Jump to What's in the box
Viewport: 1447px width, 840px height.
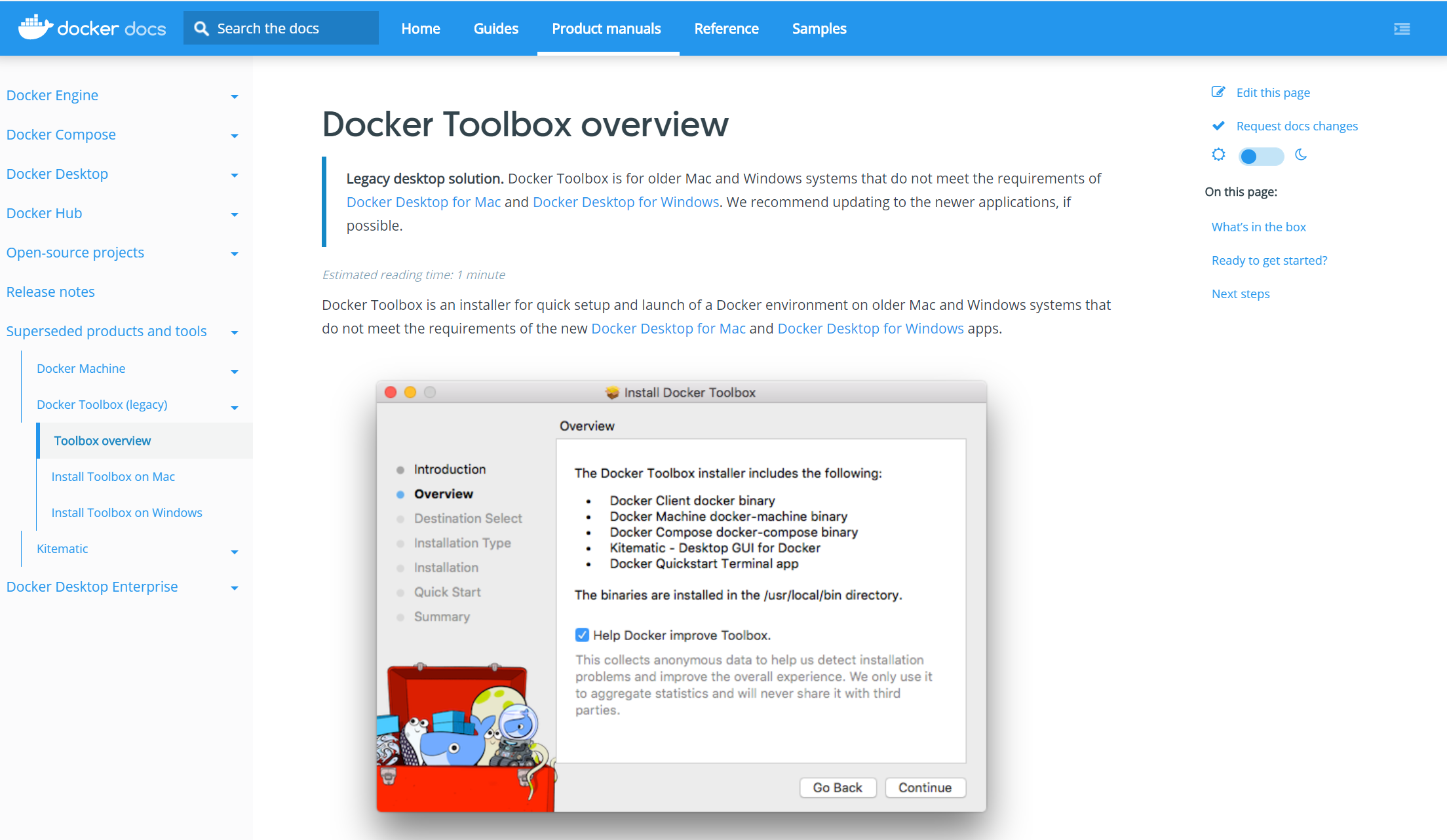click(x=1258, y=227)
